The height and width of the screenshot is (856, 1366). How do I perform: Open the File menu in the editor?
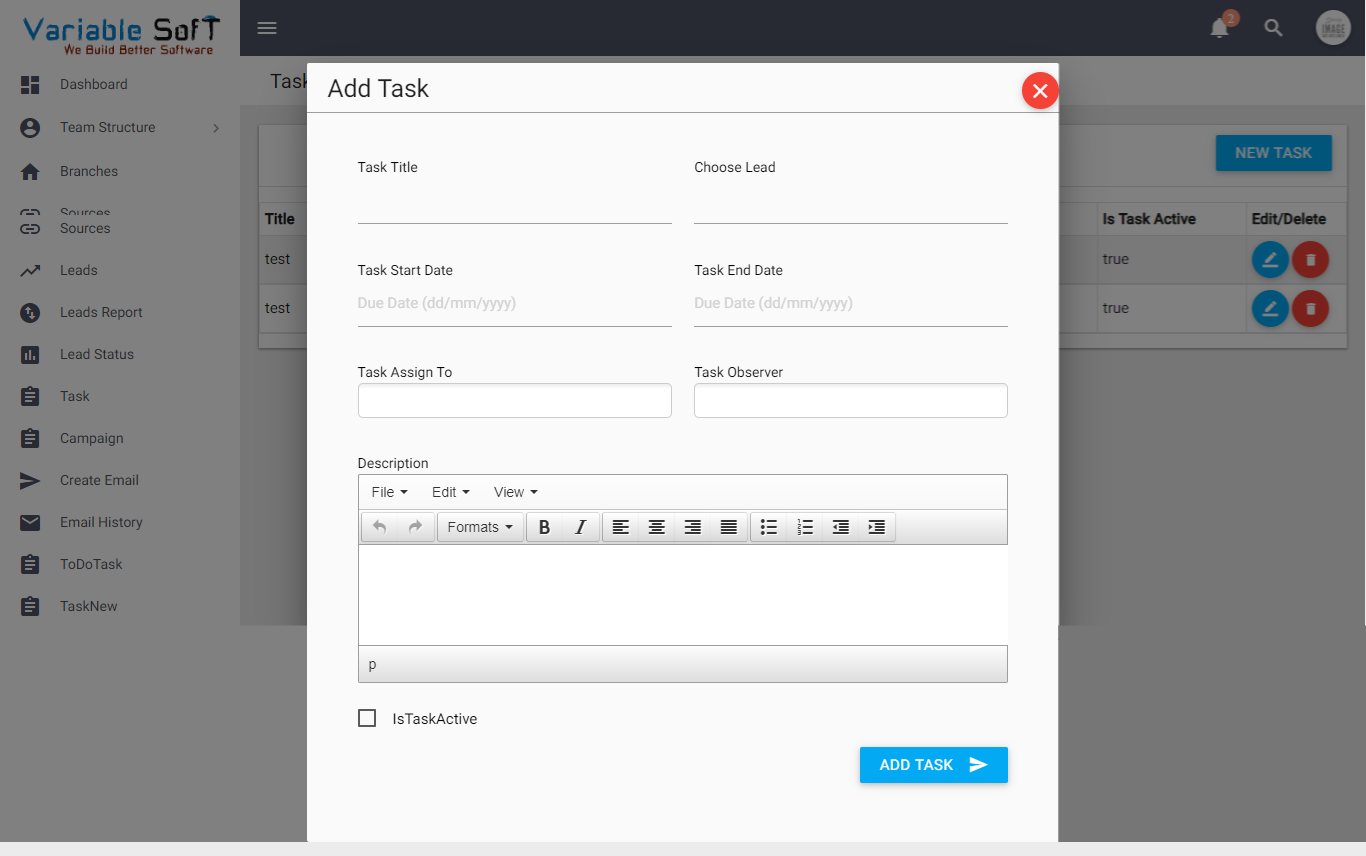pyautogui.click(x=387, y=491)
